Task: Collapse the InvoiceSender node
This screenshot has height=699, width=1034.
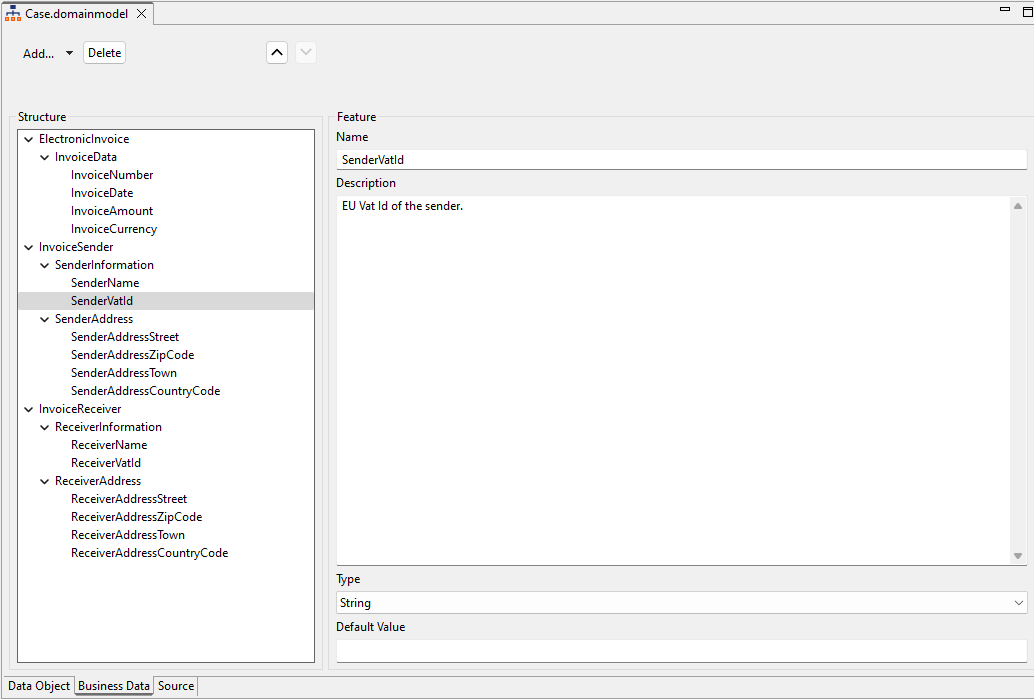Action: [28, 247]
